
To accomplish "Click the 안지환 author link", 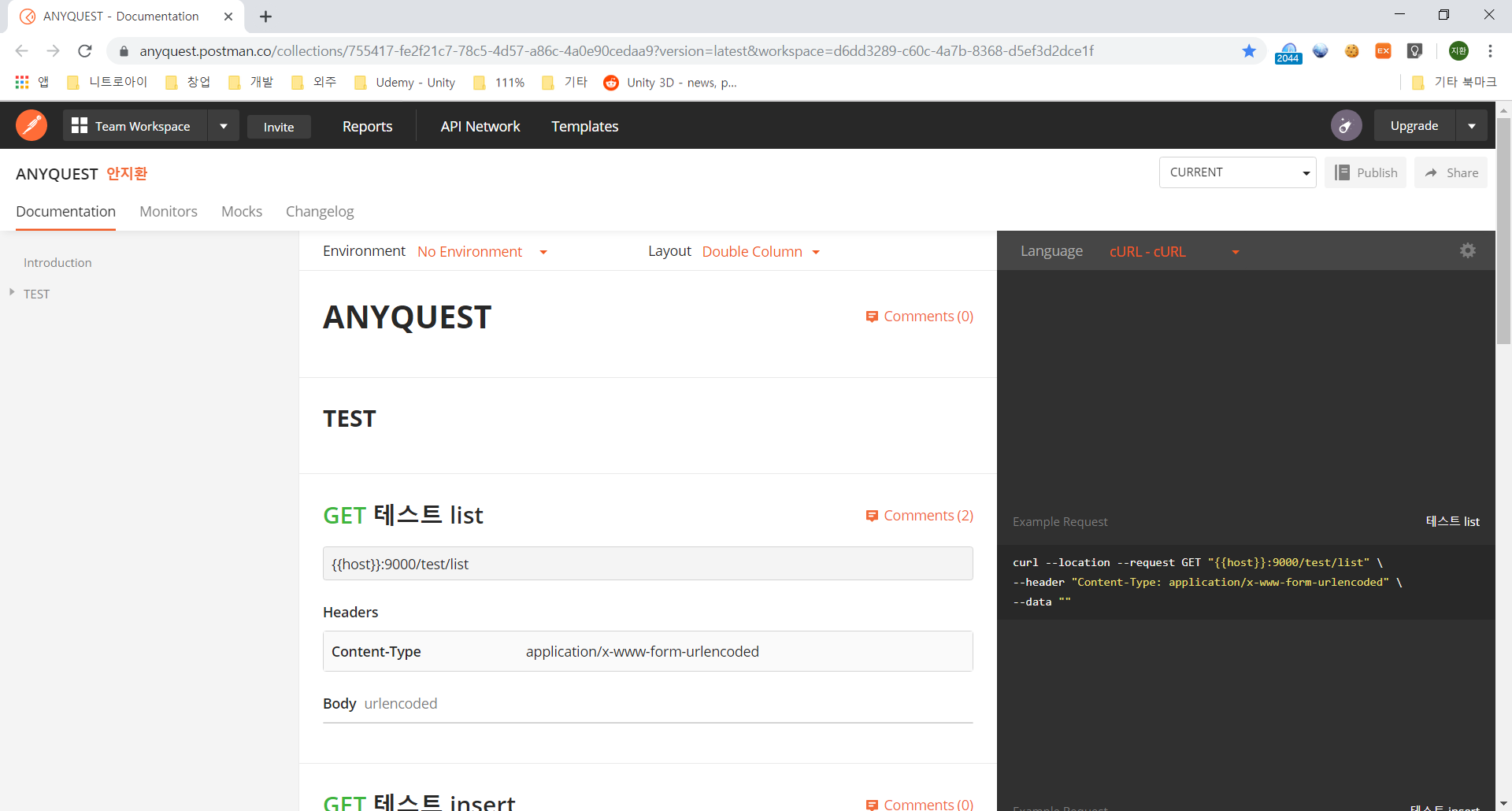I will point(127,173).
